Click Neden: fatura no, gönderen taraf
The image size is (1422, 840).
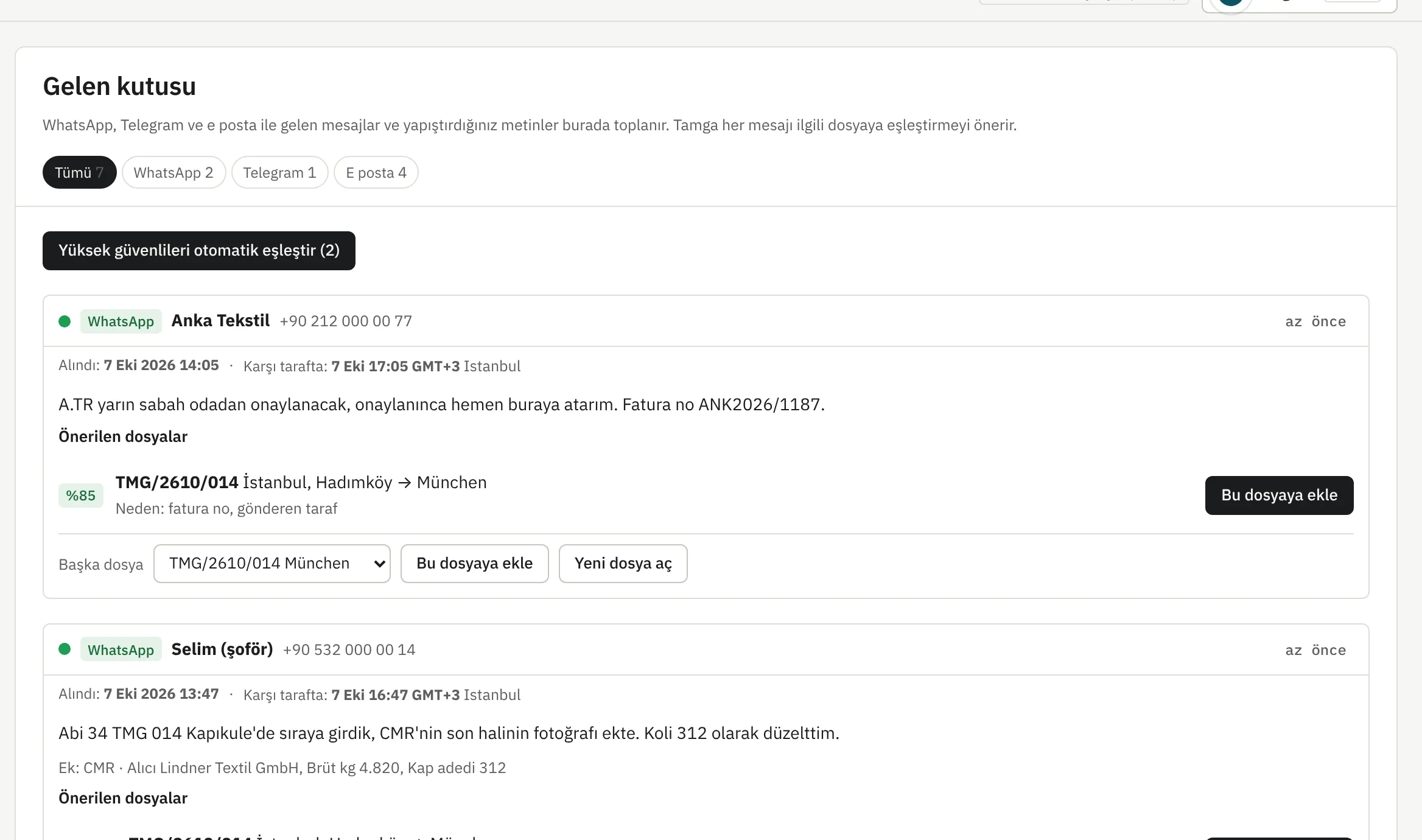226,509
